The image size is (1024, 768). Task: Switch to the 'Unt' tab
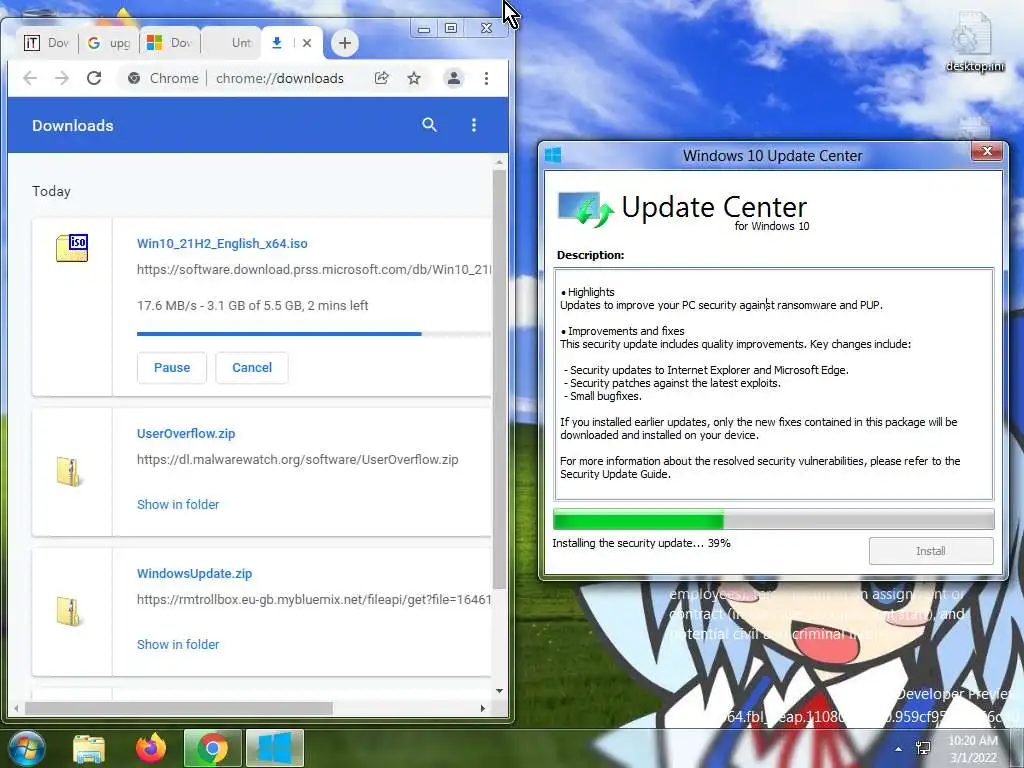pos(231,43)
